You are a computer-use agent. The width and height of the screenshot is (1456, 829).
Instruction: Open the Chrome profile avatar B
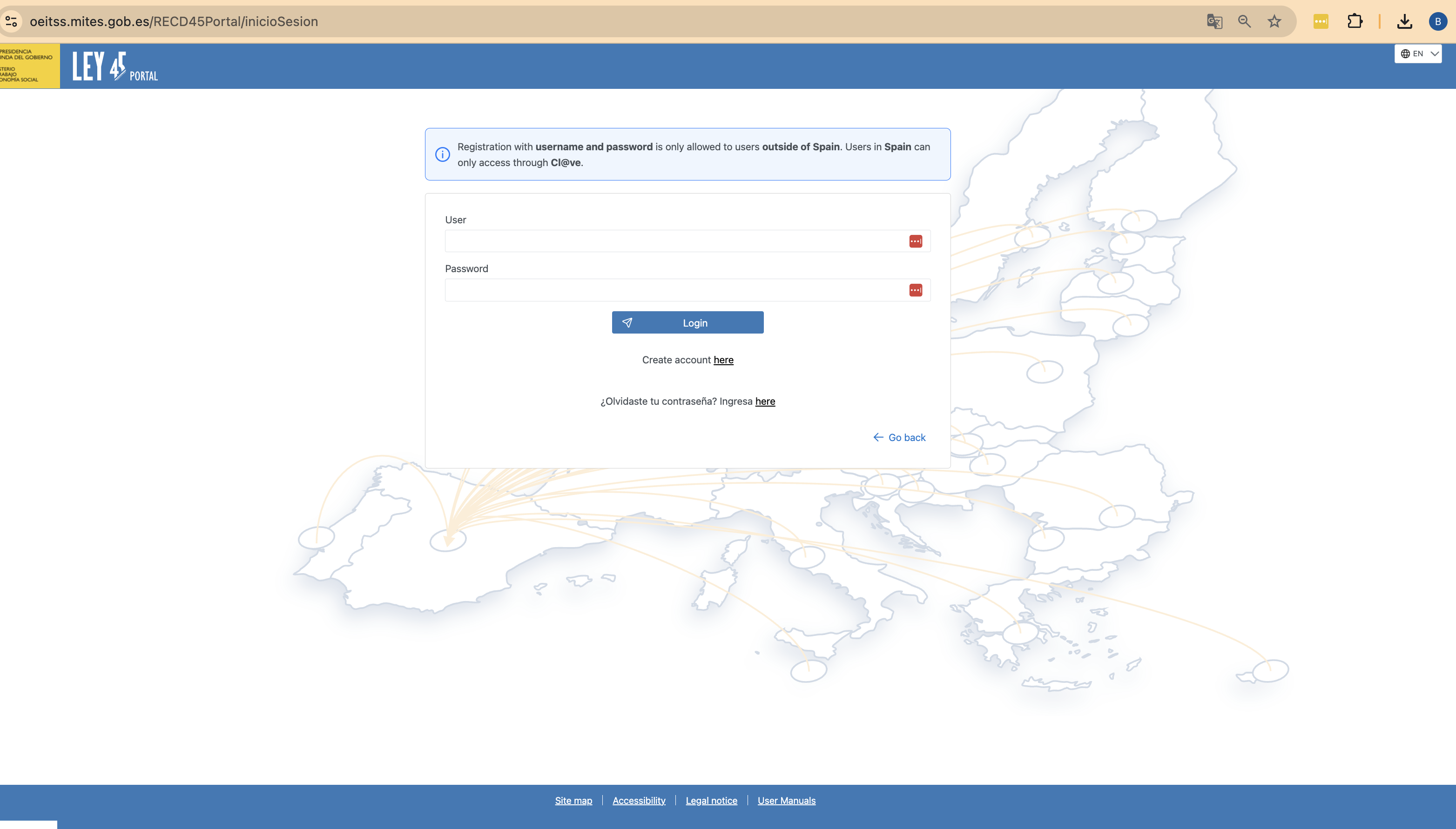[1437, 22]
